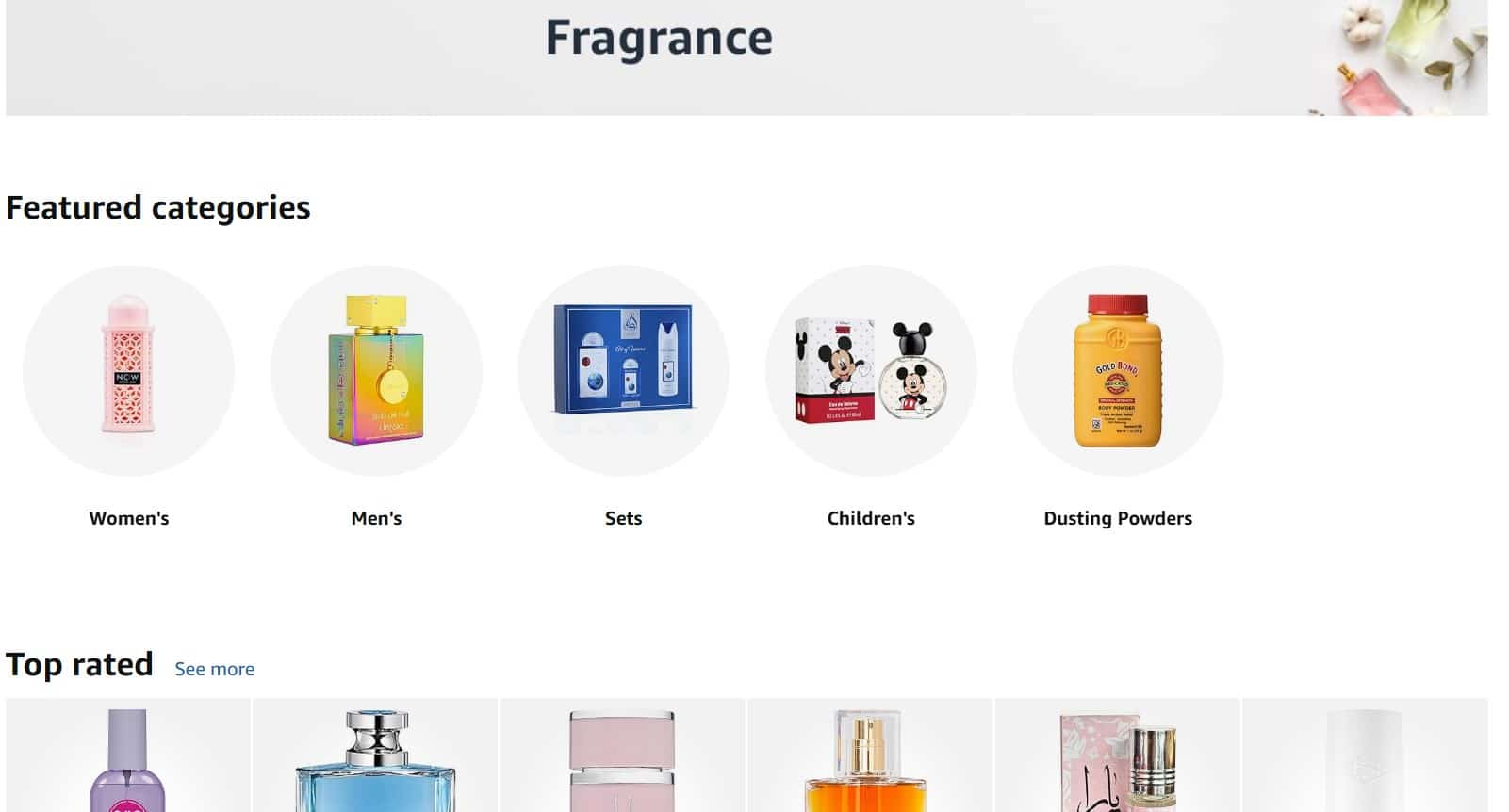View the purple perfume bottle product
1509x812 pixels.
128,755
